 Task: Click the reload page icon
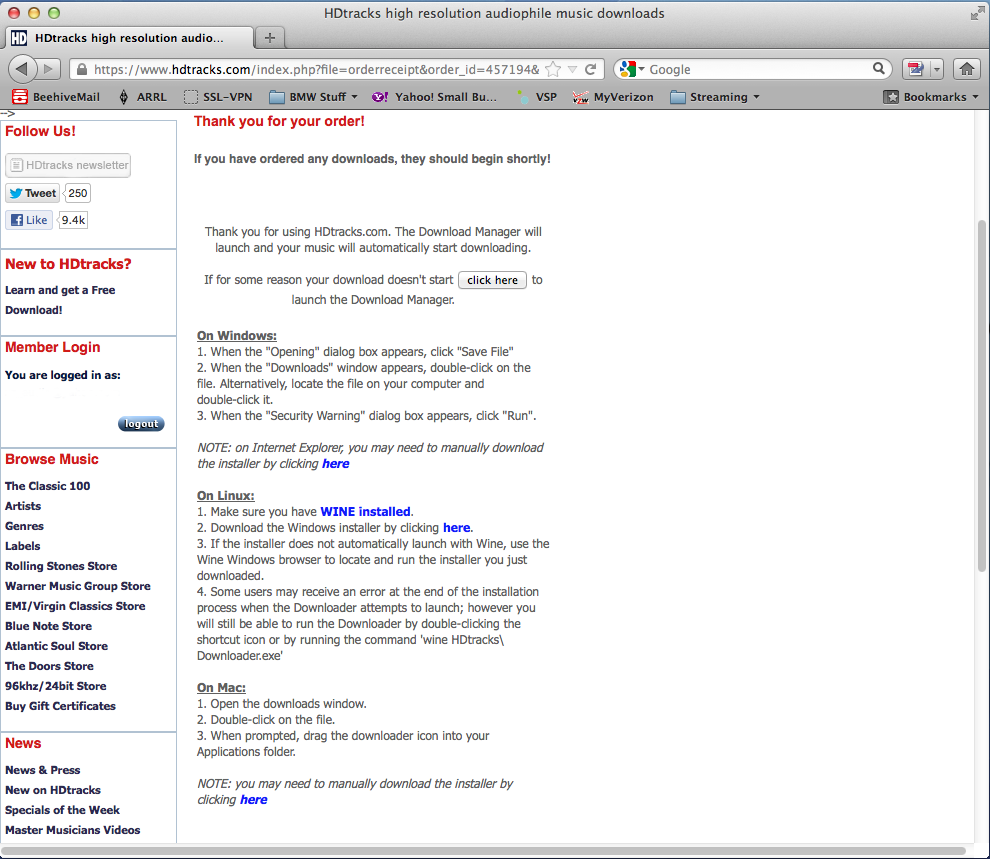coord(591,69)
